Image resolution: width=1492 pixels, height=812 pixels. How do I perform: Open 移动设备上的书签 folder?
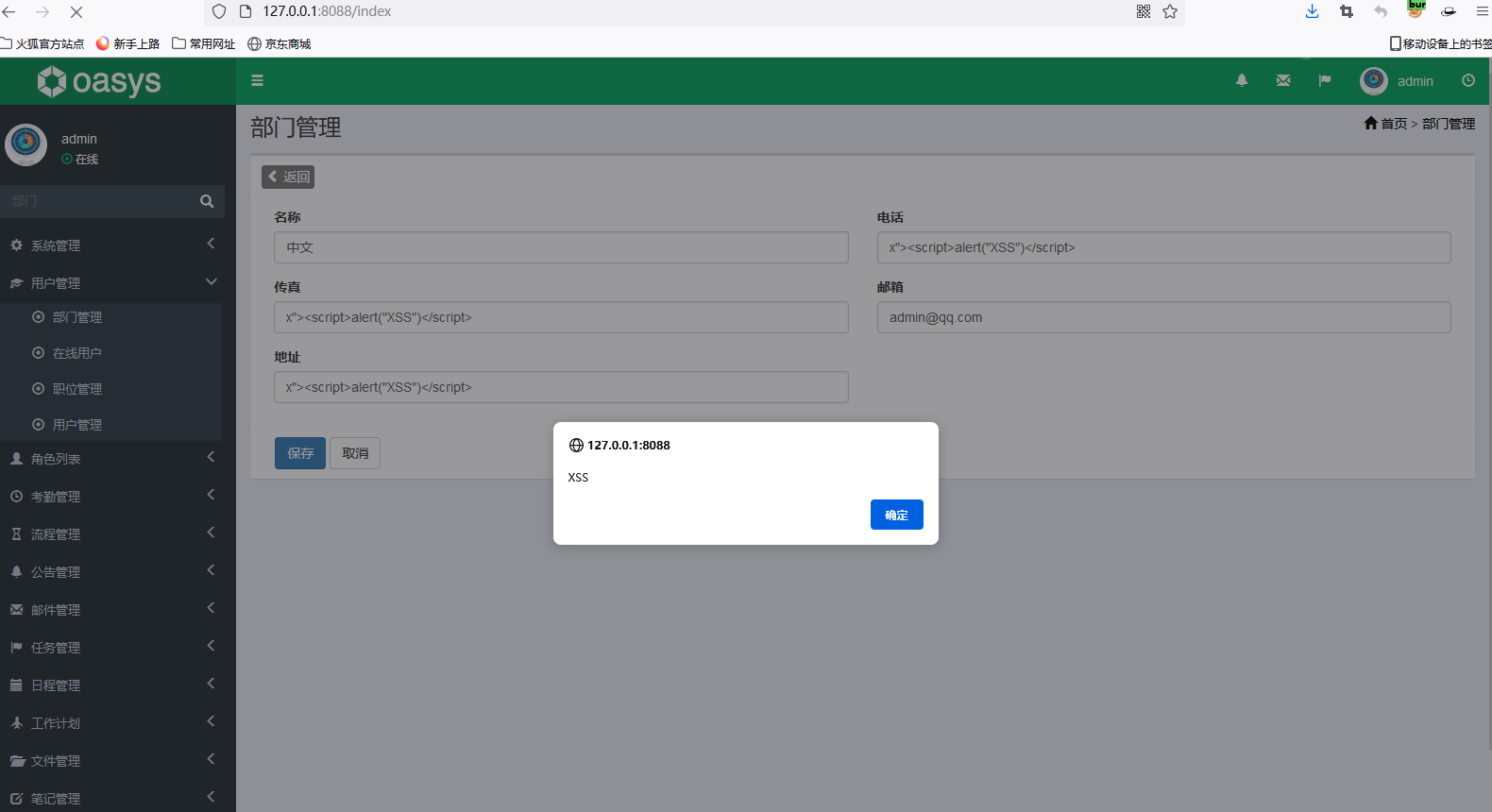pyautogui.click(x=1441, y=43)
